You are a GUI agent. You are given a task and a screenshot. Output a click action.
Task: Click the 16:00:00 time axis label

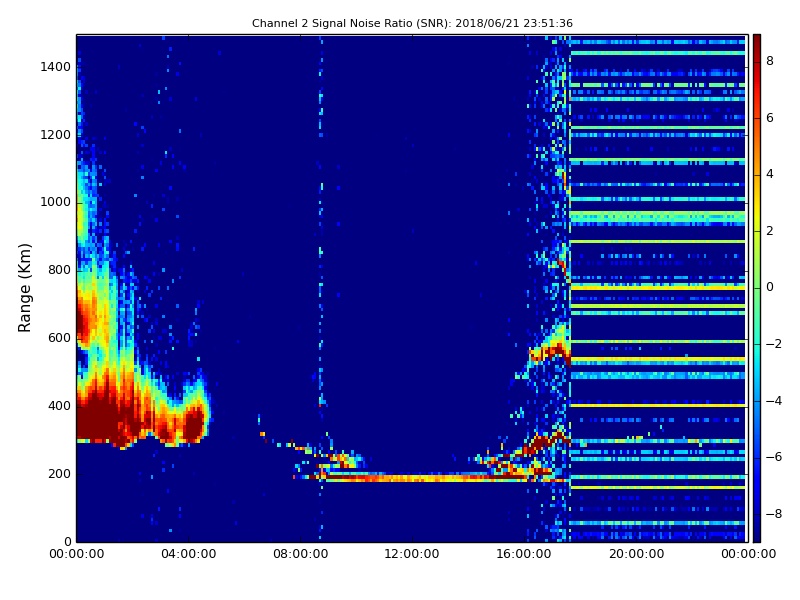(x=524, y=554)
